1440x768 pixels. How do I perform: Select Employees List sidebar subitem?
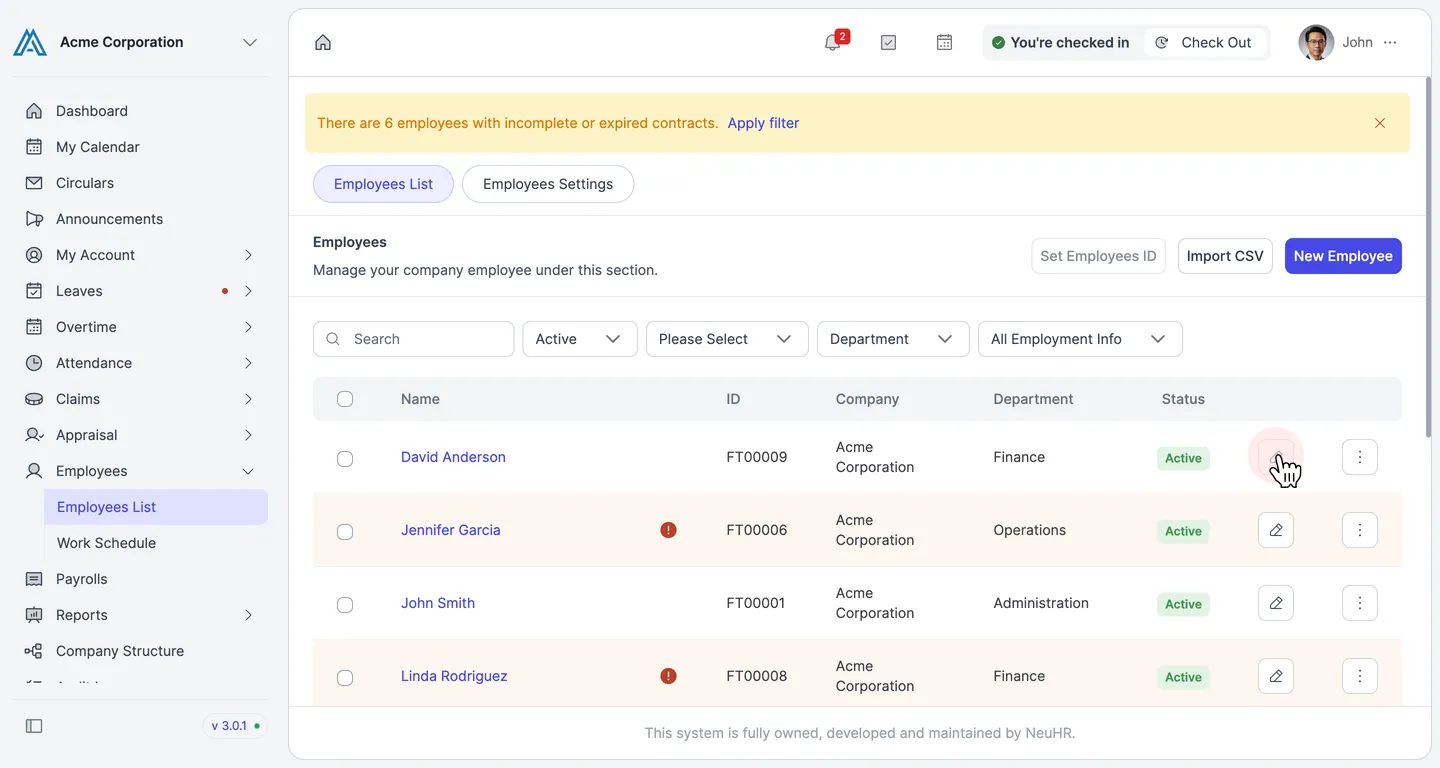click(156, 507)
